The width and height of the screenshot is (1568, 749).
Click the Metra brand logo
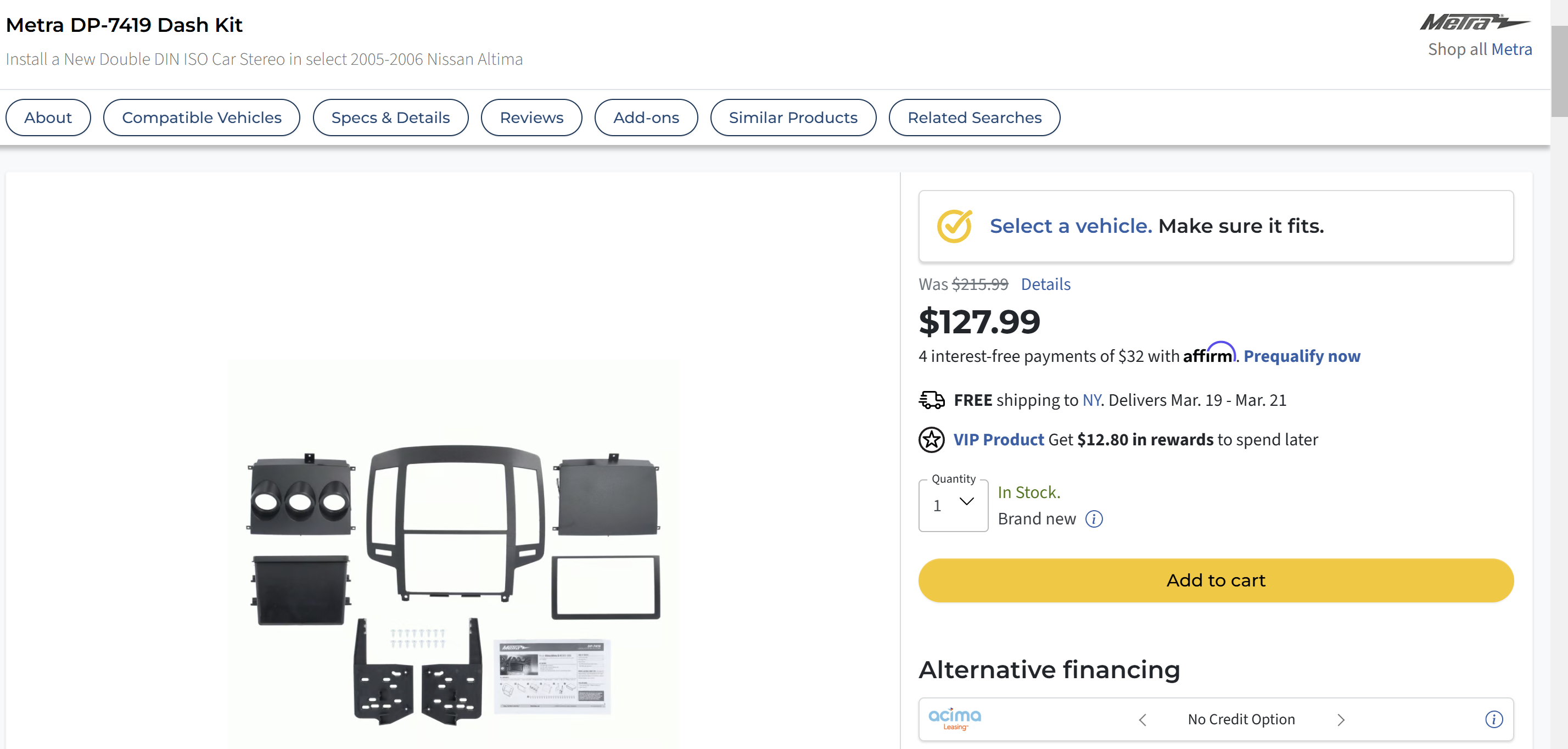(x=1474, y=23)
